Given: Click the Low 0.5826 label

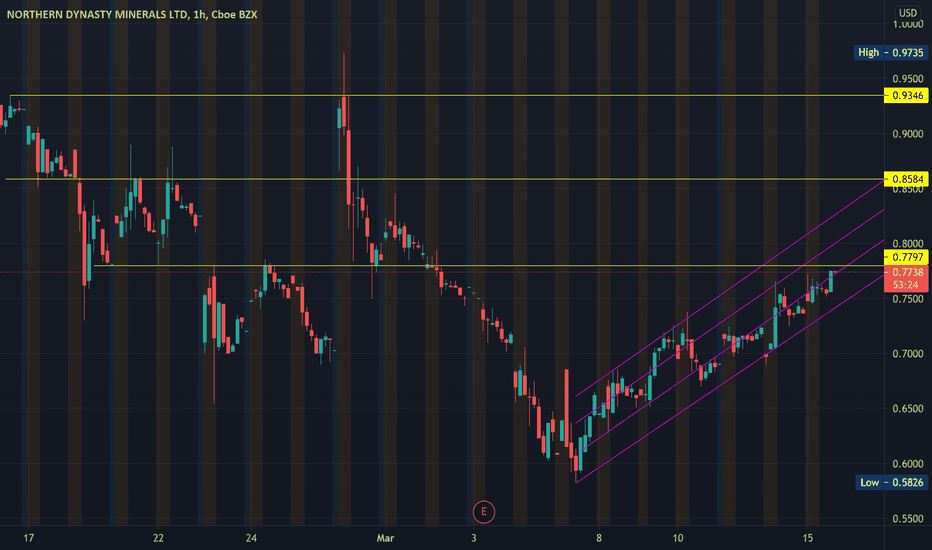Looking at the screenshot, I should point(892,482).
